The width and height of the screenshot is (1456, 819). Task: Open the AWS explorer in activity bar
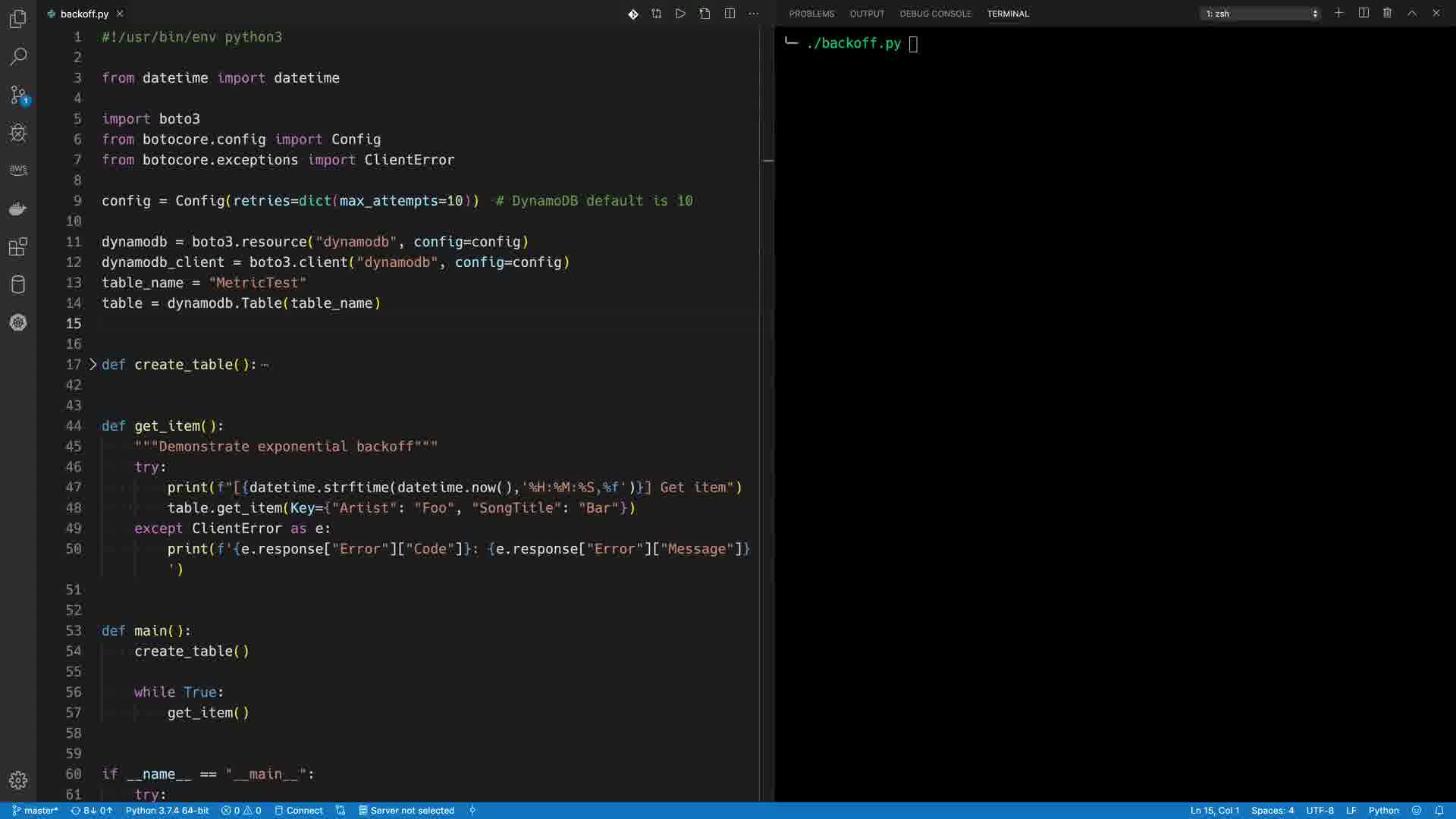point(18,170)
